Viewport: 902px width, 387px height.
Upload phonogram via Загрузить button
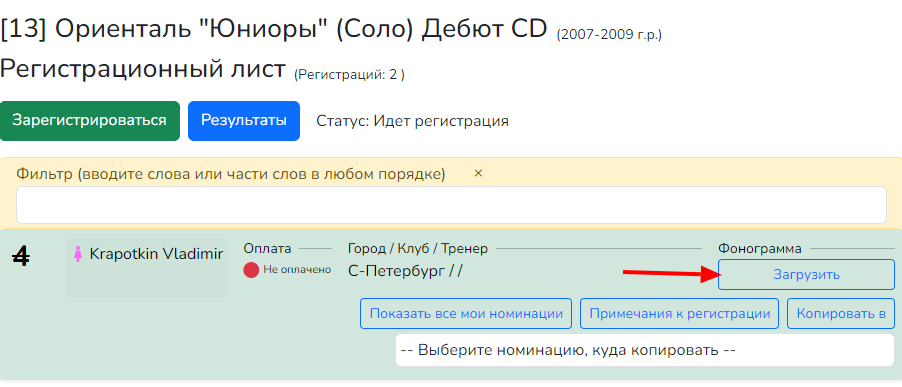click(x=806, y=274)
